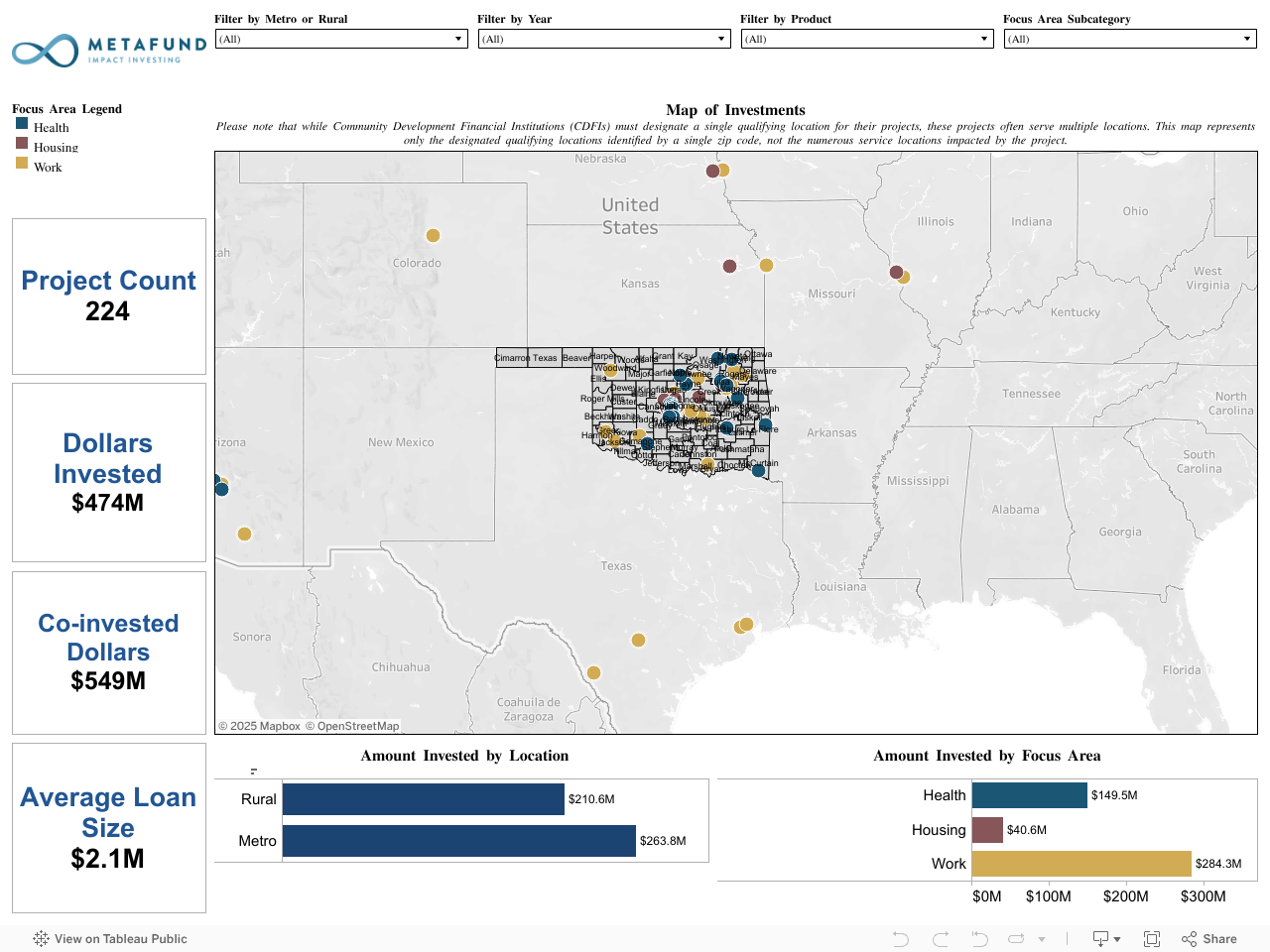
Task: Toggle Health in the Focus Area legend
Action: [x=51, y=127]
